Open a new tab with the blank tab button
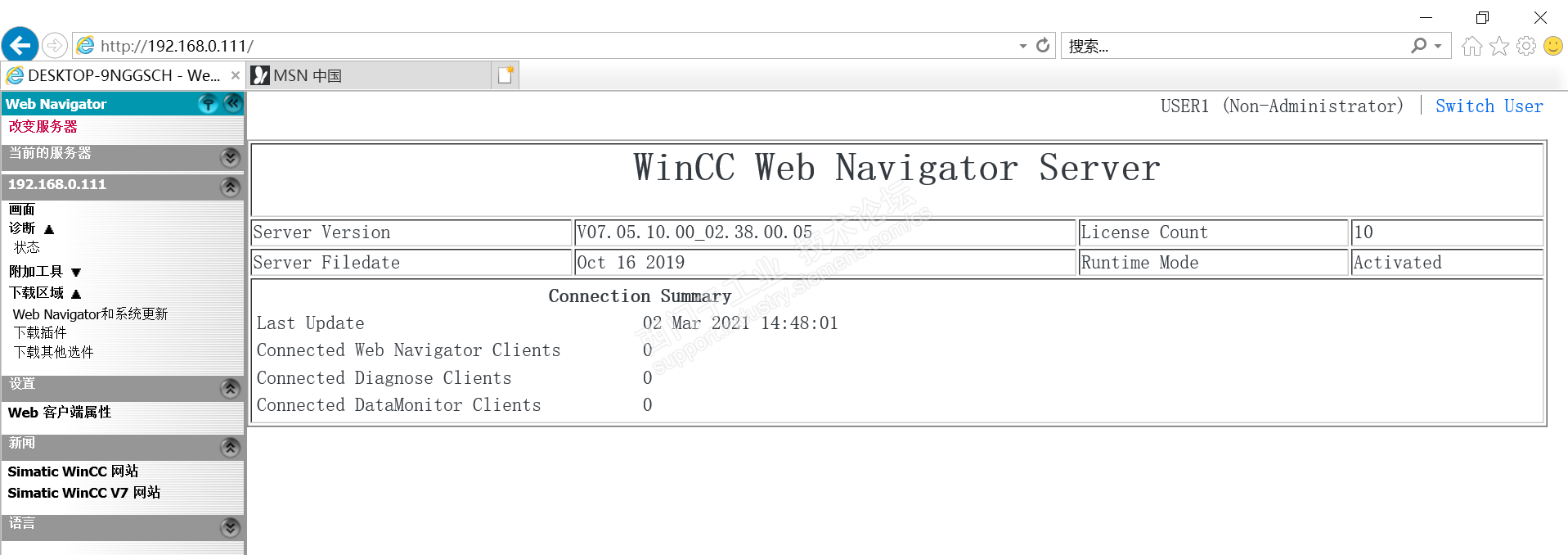1568x555 pixels. 506,75
